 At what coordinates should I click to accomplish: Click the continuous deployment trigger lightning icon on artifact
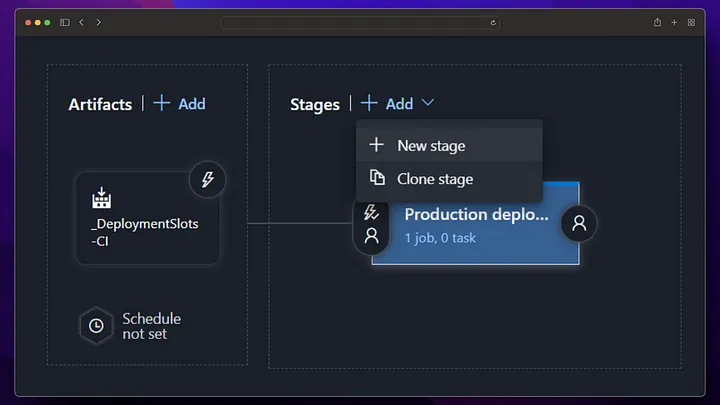click(208, 180)
